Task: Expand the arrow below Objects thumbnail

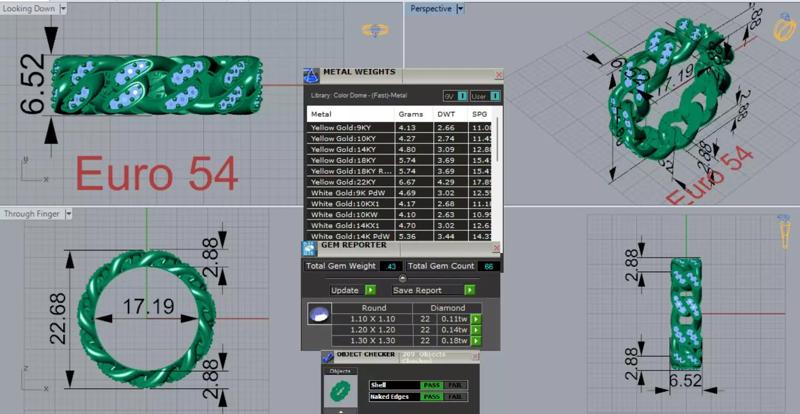Action: 340,411
